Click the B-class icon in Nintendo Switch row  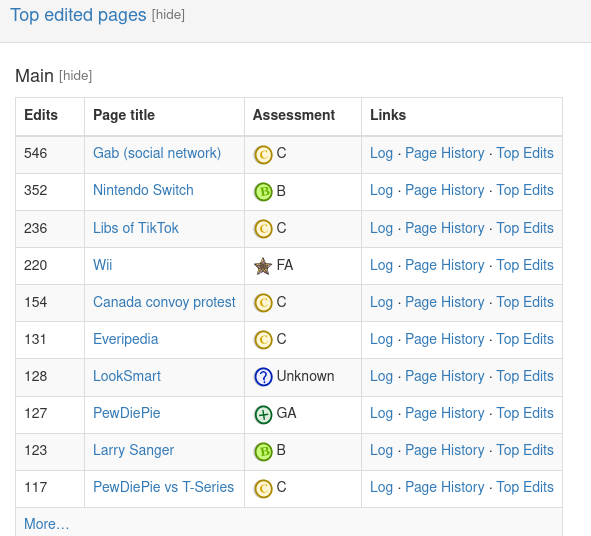263,191
